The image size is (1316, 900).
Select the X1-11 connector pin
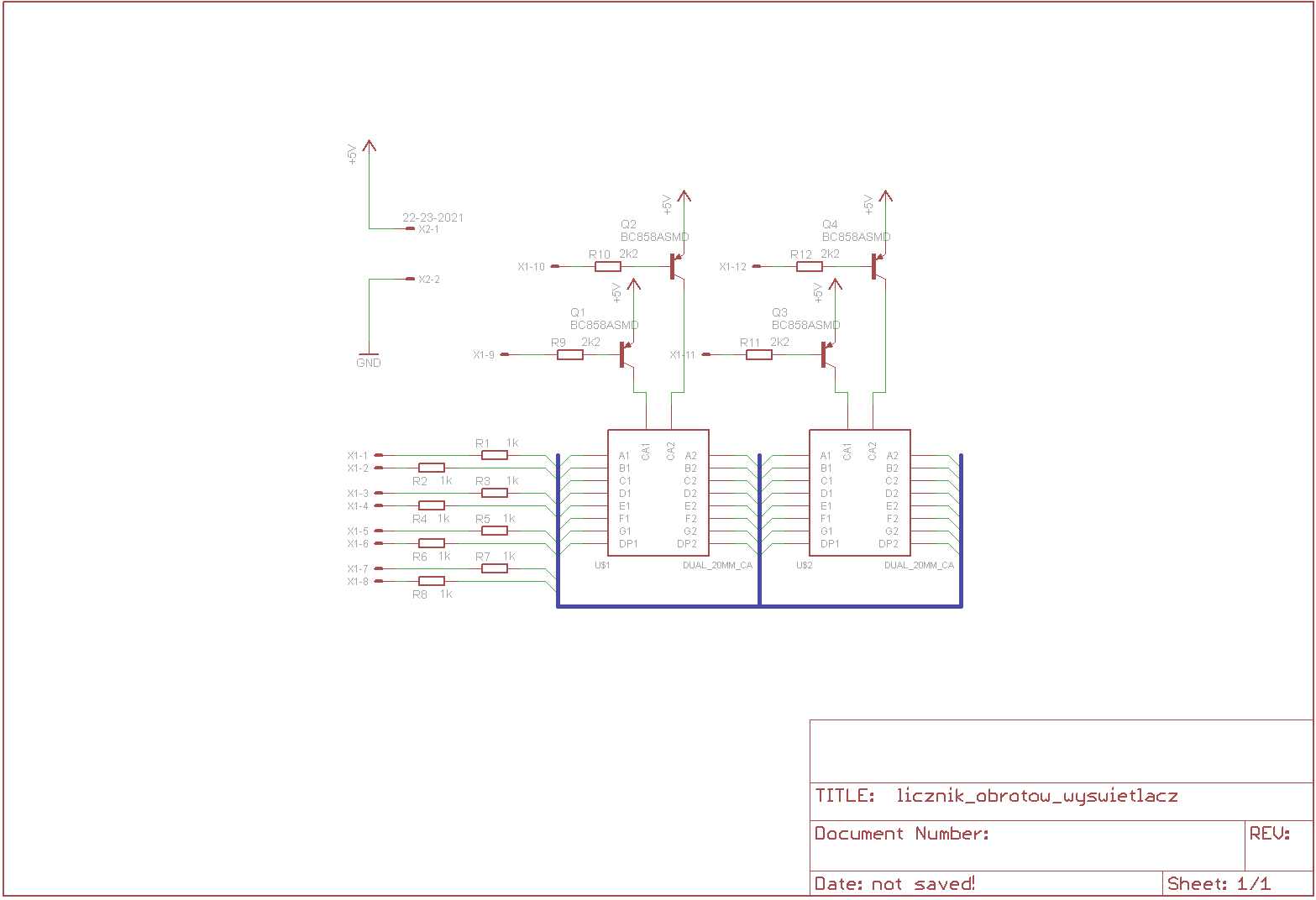[x=706, y=354]
